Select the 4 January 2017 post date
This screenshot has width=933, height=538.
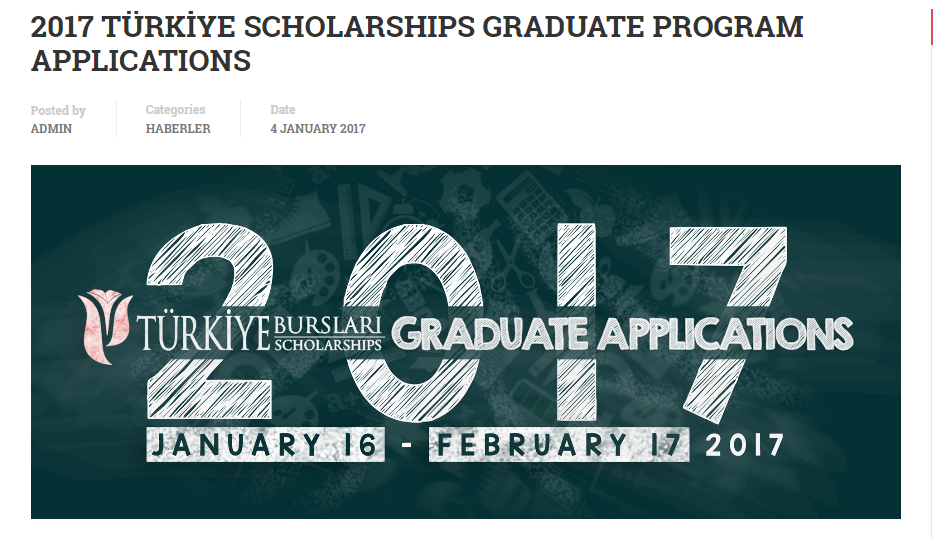point(318,129)
